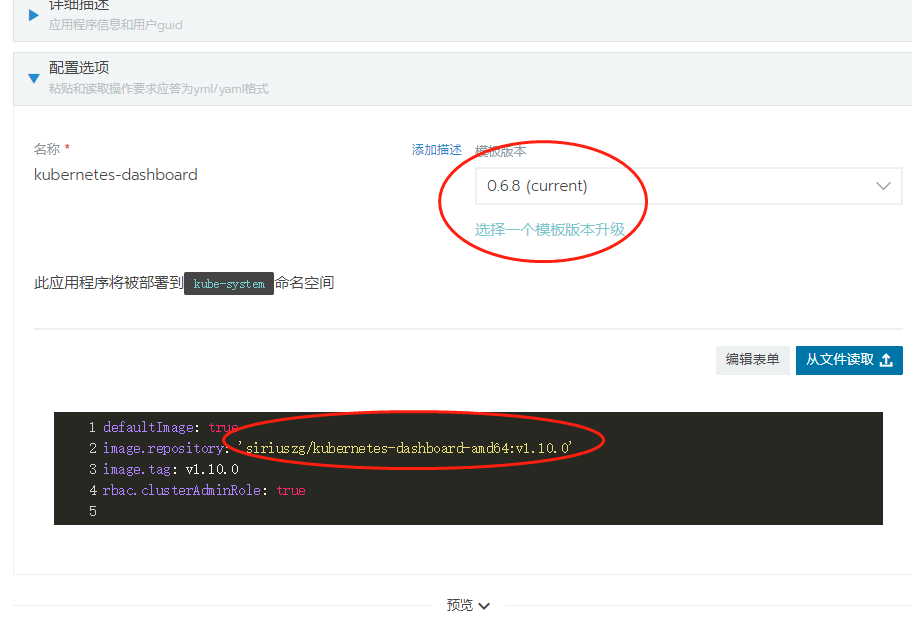Click the chevron of the template version dropdown
Image resolution: width=912 pixels, height=637 pixels.
[882, 185]
